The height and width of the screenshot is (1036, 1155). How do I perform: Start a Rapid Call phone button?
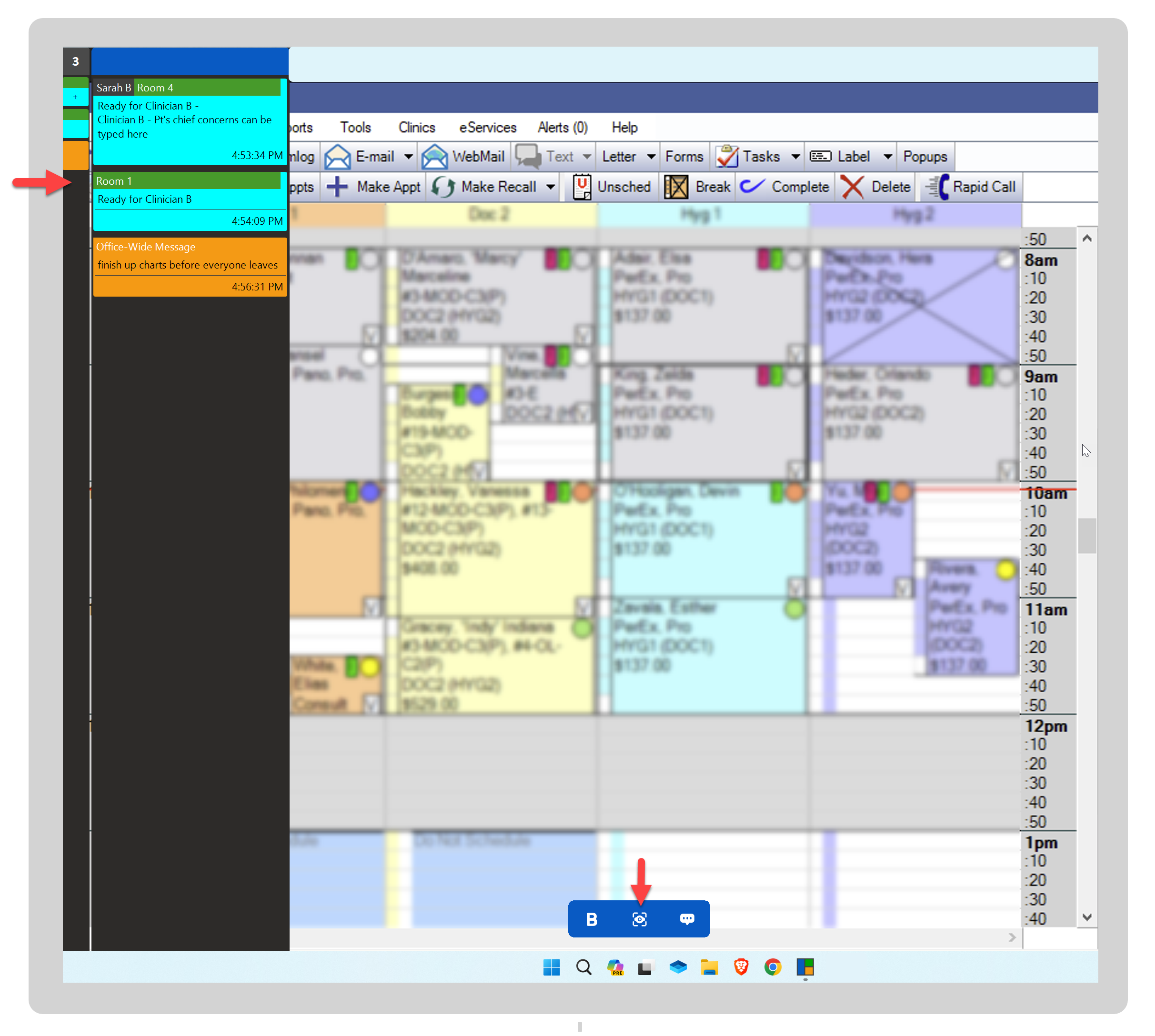tap(971, 187)
